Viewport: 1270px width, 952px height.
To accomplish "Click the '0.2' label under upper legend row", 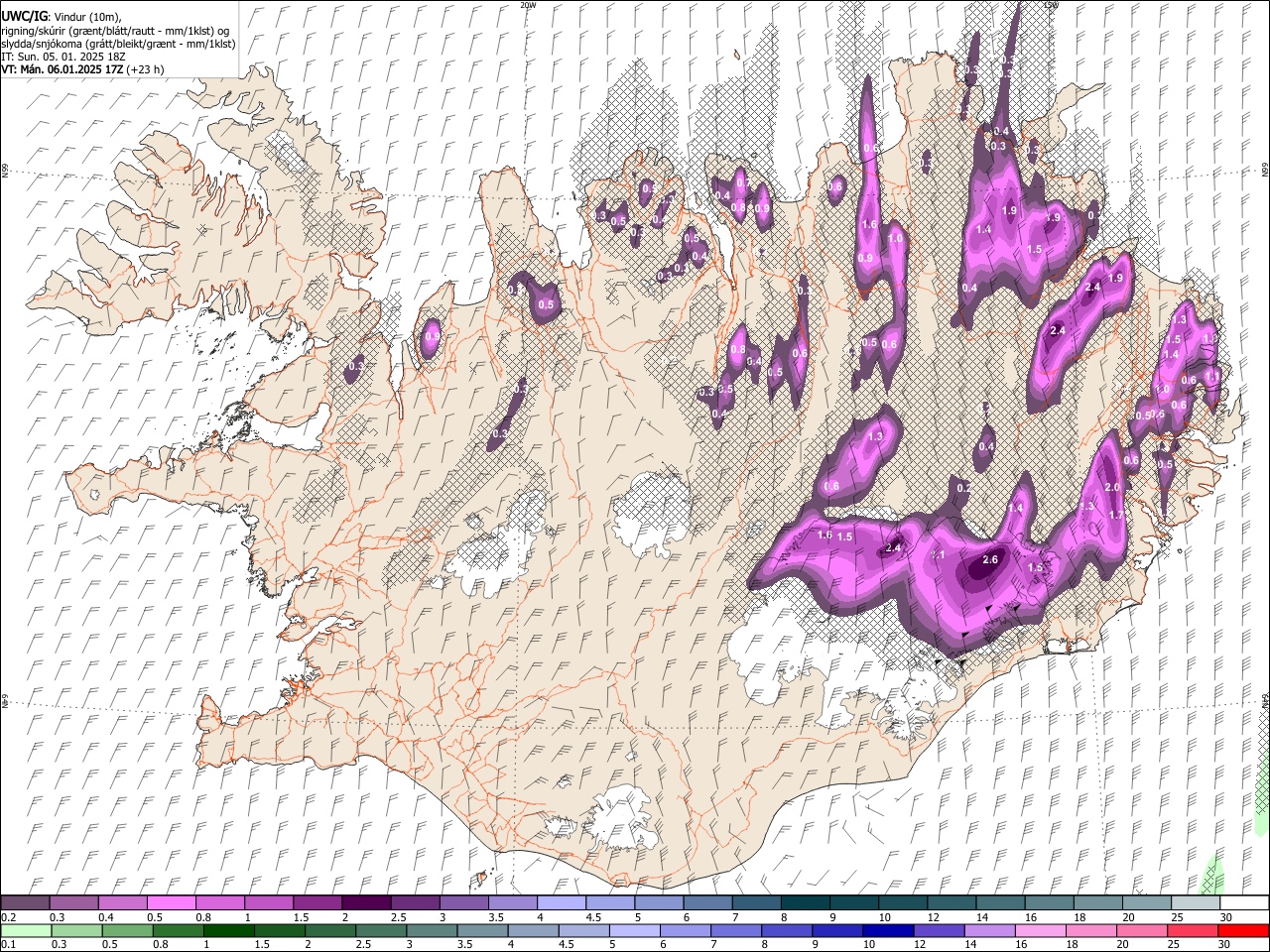I will 9,917.
